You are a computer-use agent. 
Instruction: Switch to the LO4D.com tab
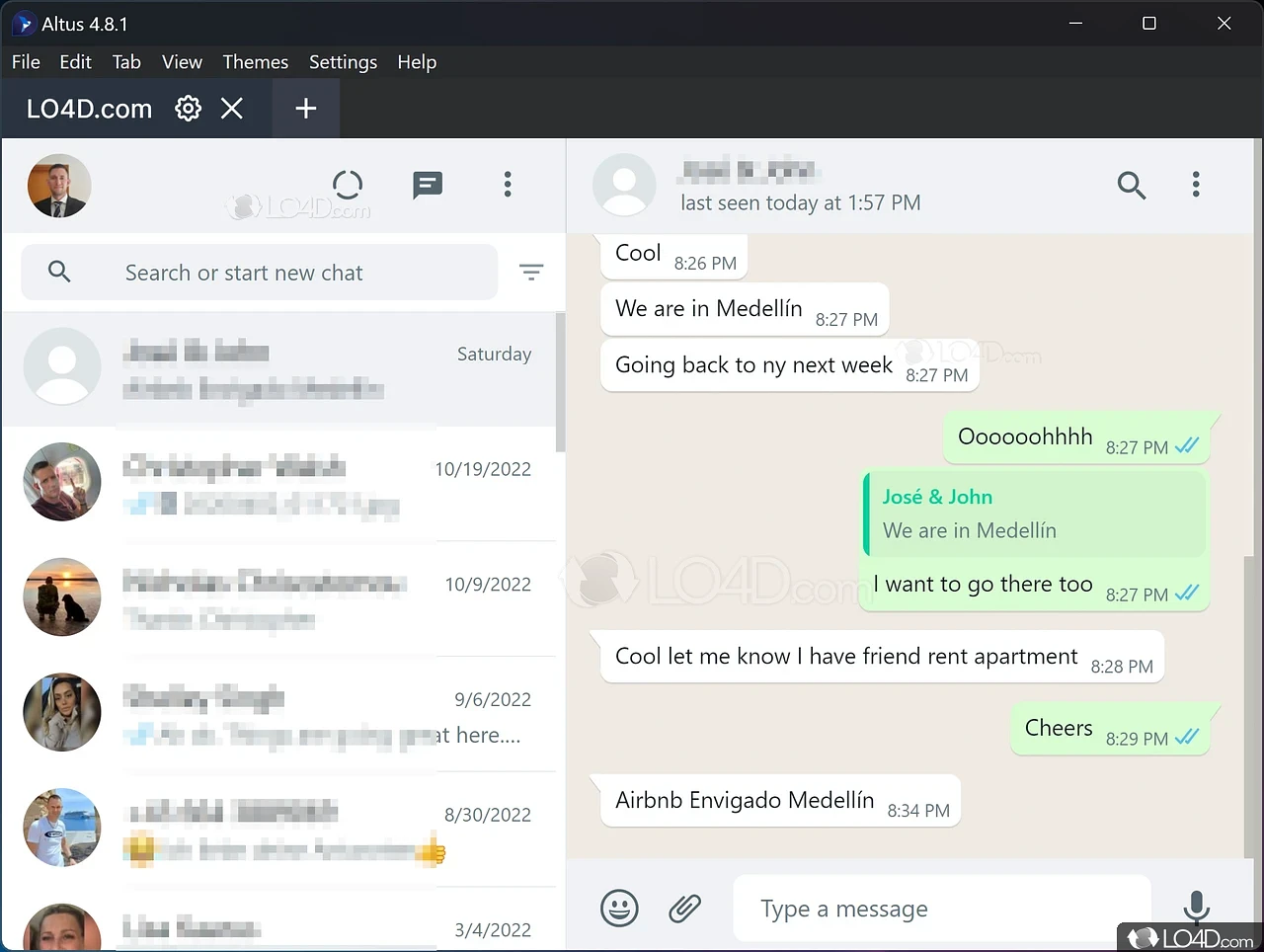[x=89, y=109]
